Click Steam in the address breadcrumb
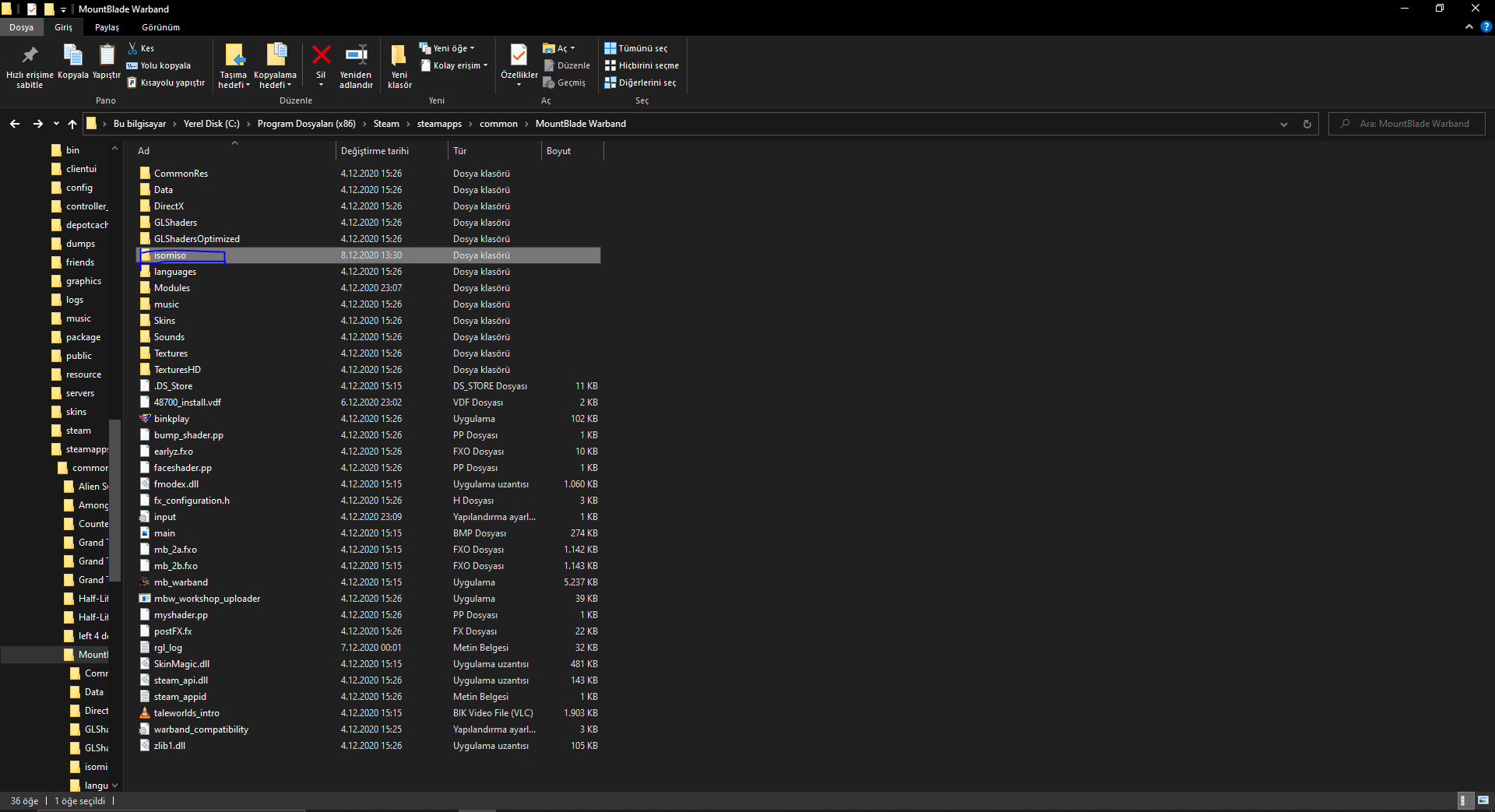Viewport: 1495px width, 812px height. [x=386, y=124]
